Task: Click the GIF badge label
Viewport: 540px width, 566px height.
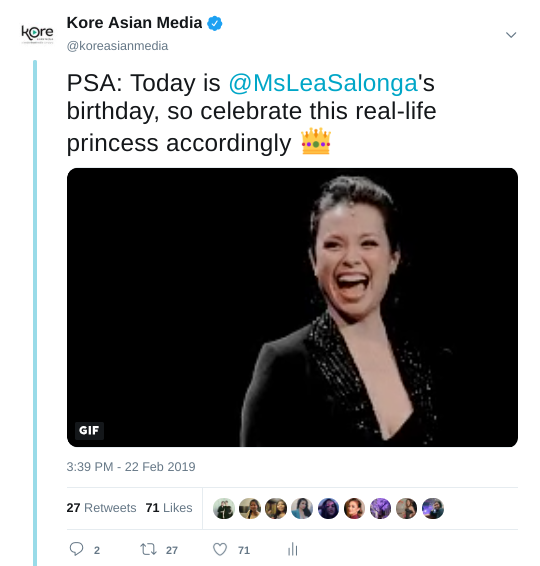Action: coord(89,430)
